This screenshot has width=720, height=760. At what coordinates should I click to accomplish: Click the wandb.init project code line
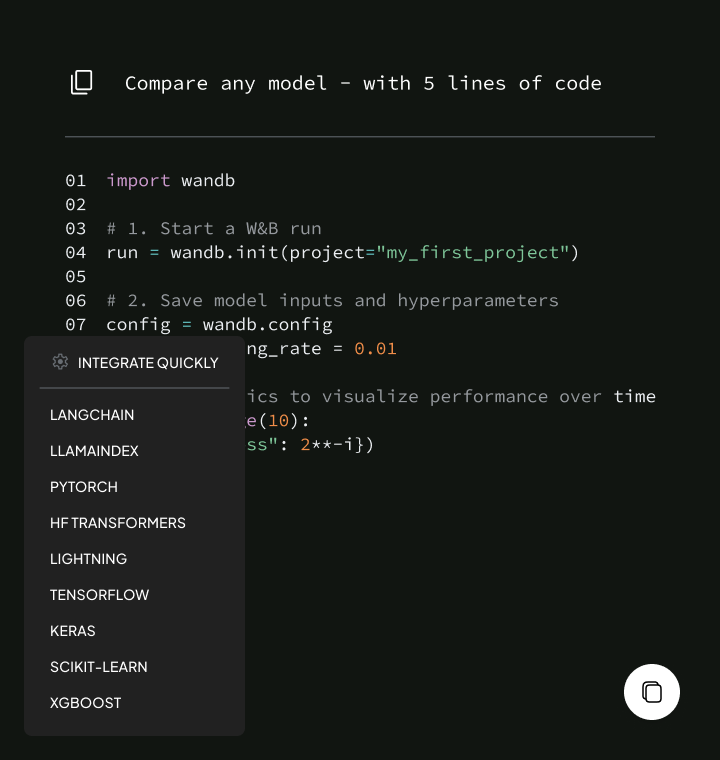click(x=342, y=253)
